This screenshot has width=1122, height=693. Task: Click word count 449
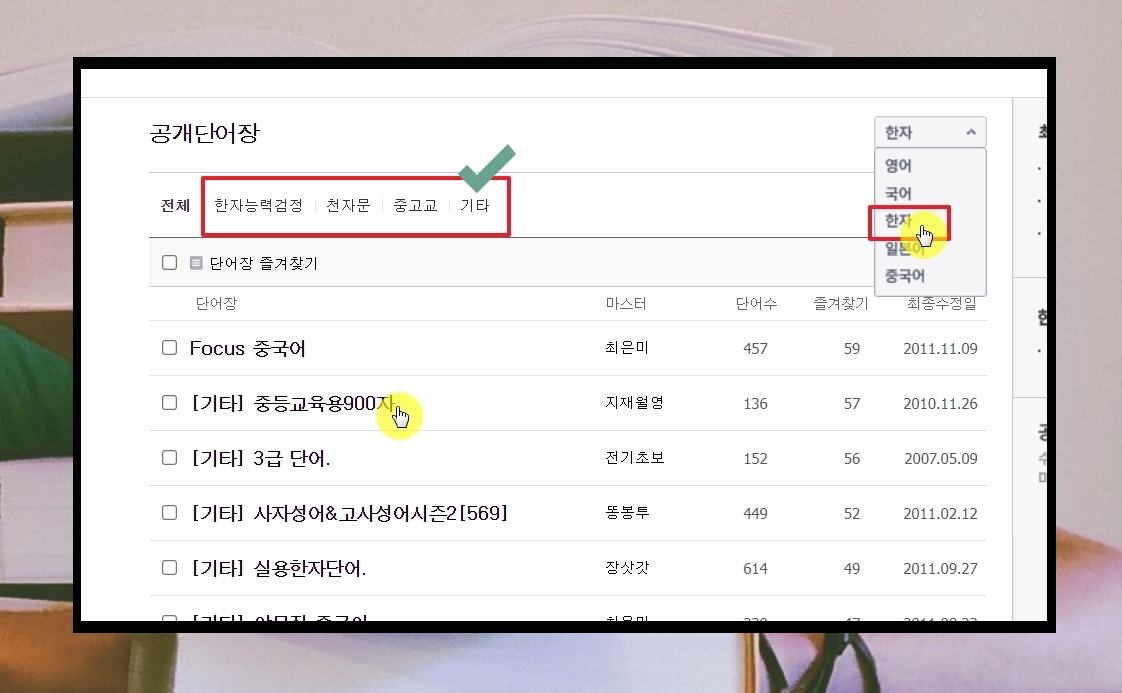point(755,514)
